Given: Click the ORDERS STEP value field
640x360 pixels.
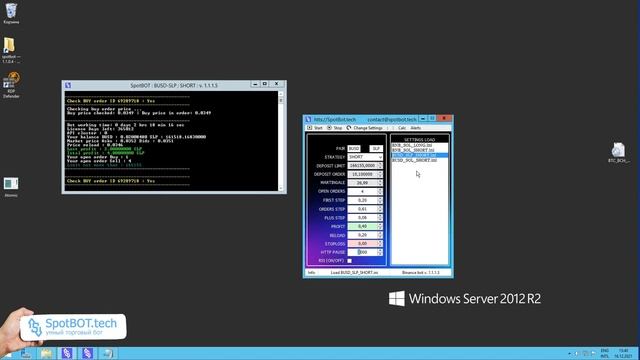Looking at the screenshot, I should click(x=362, y=209).
